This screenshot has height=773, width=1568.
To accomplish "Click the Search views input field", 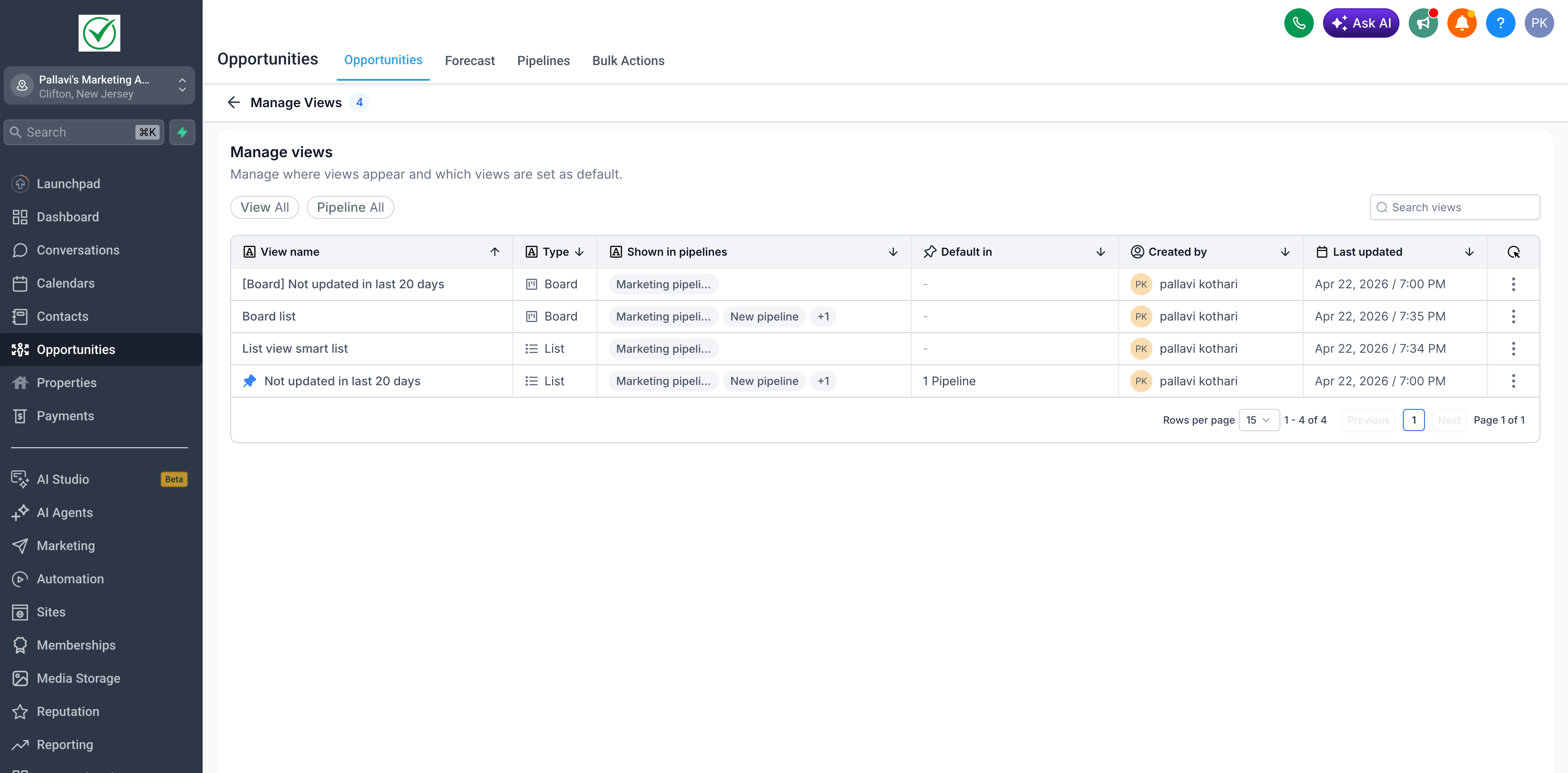I will [x=1455, y=207].
